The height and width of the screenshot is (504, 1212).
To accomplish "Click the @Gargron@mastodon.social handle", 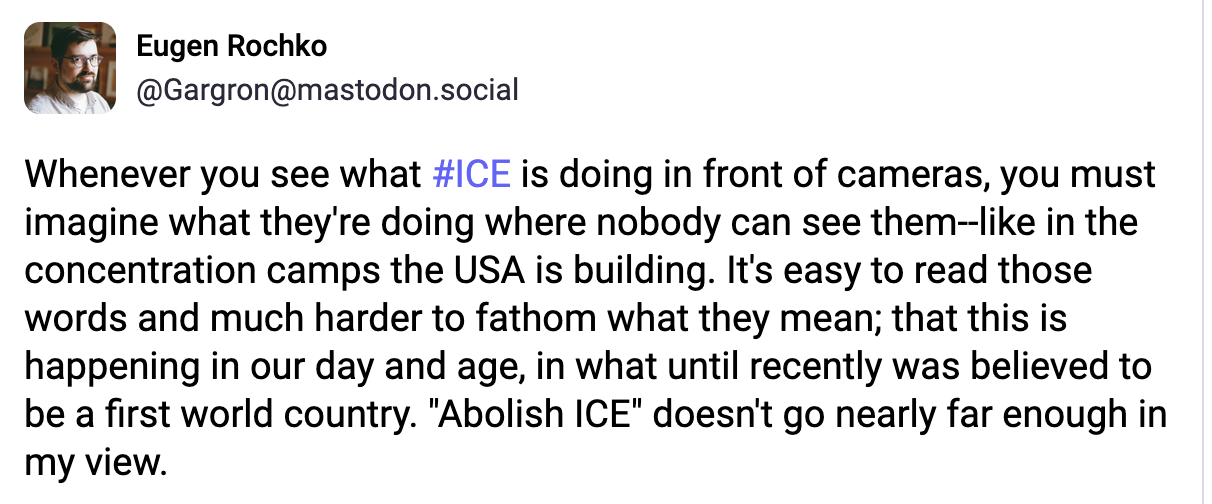I will (x=327, y=91).
